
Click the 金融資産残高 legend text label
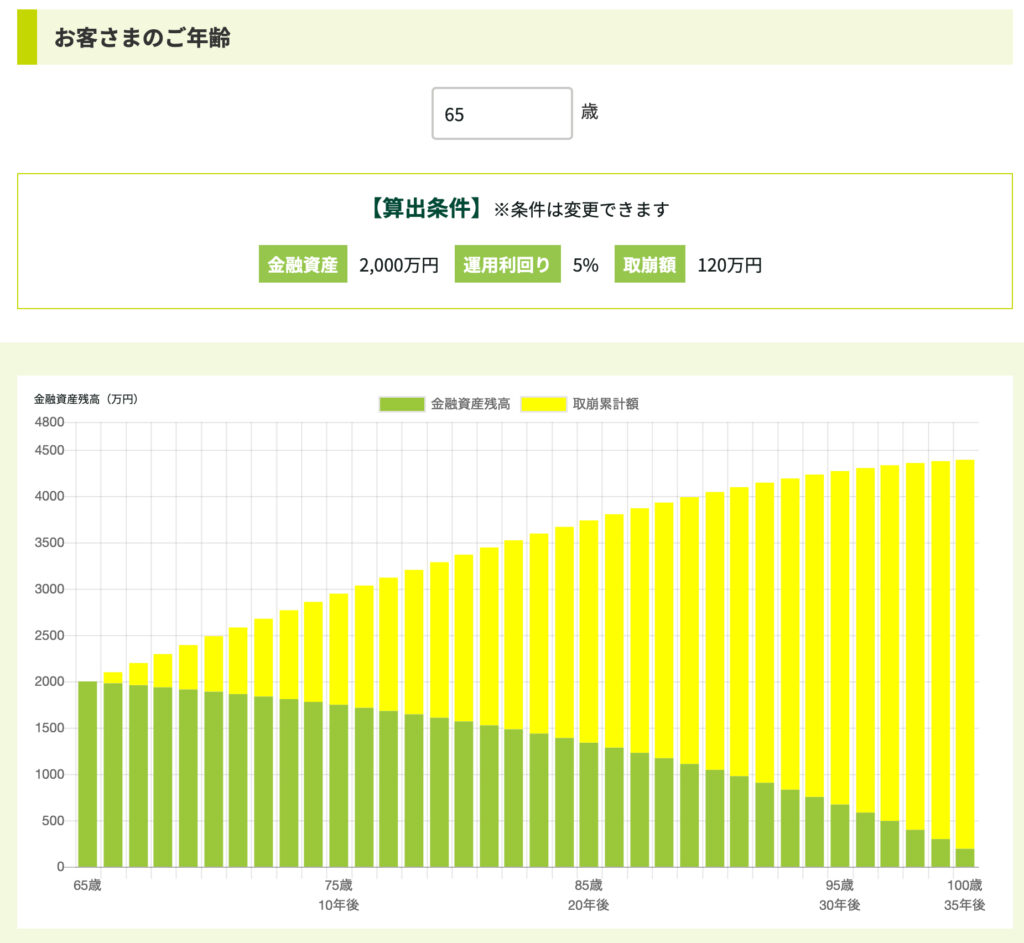pos(470,404)
